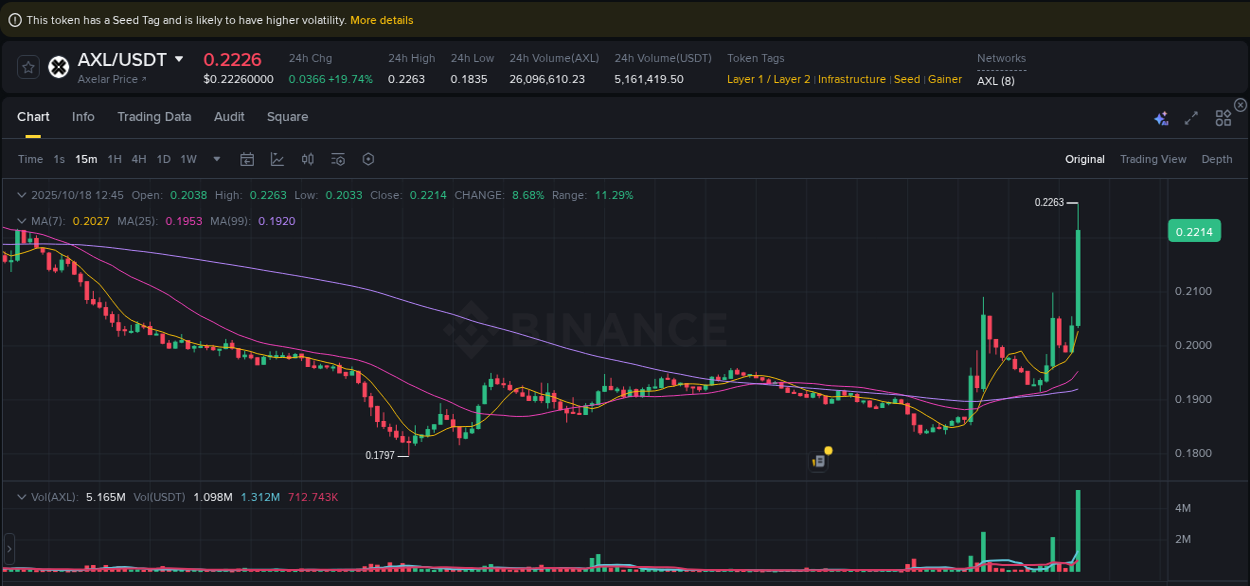
Task: Open the date range calendar icon
Action: [x=247, y=159]
